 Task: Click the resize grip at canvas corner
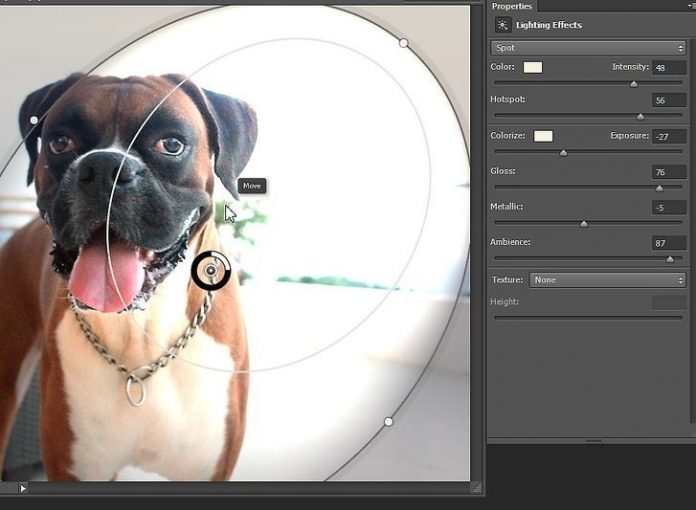(x=476, y=488)
